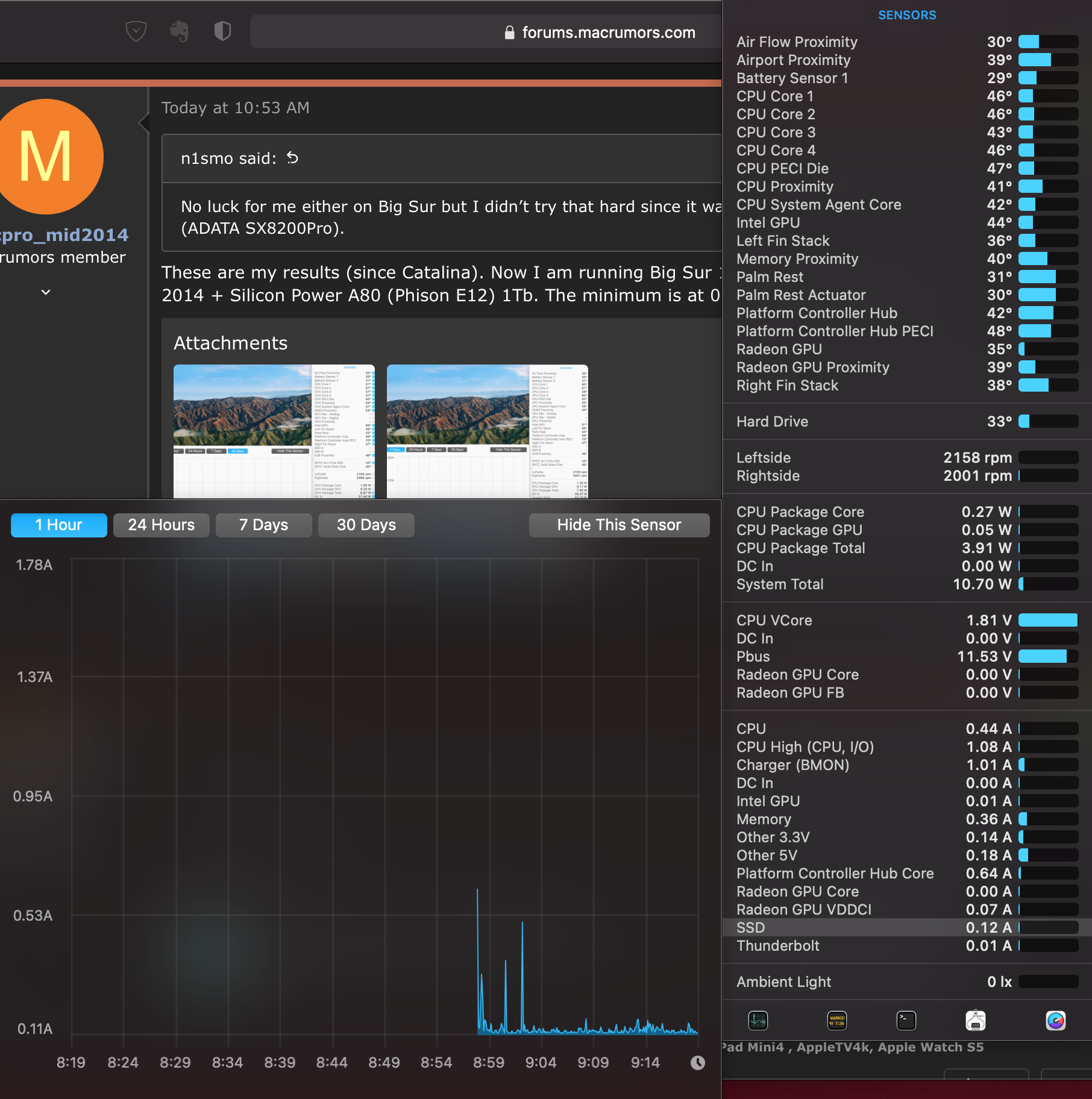Click the Air Flow Proximity sensor
Screen dimensions: 1092x1099
click(907, 42)
